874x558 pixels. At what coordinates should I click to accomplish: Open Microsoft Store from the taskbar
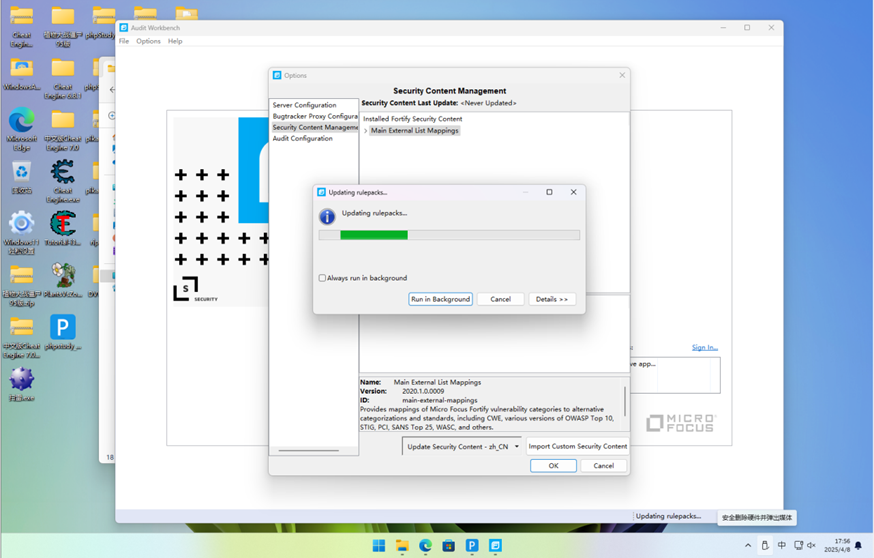click(449, 546)
